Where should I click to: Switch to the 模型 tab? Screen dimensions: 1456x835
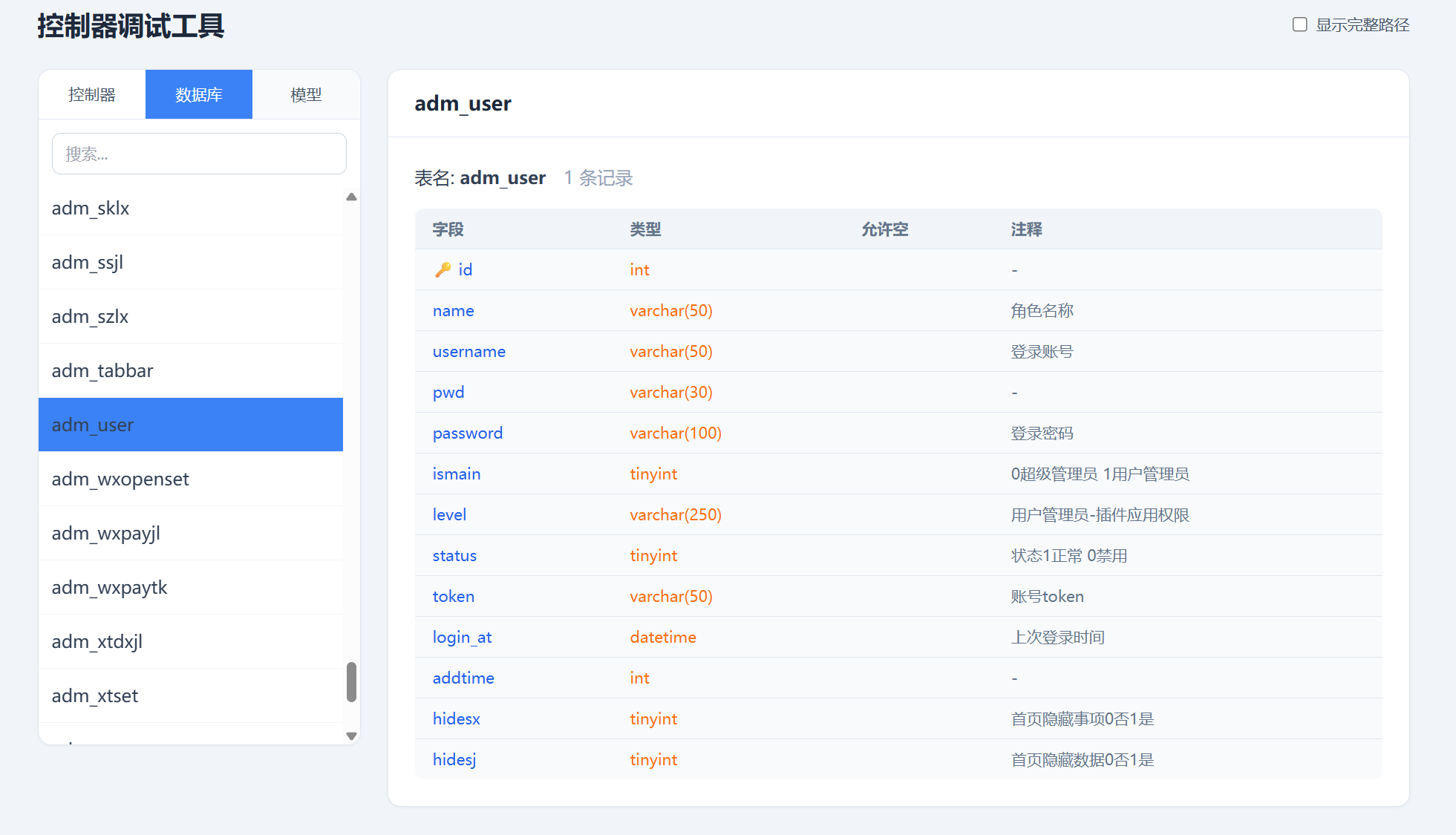point(306,94)
